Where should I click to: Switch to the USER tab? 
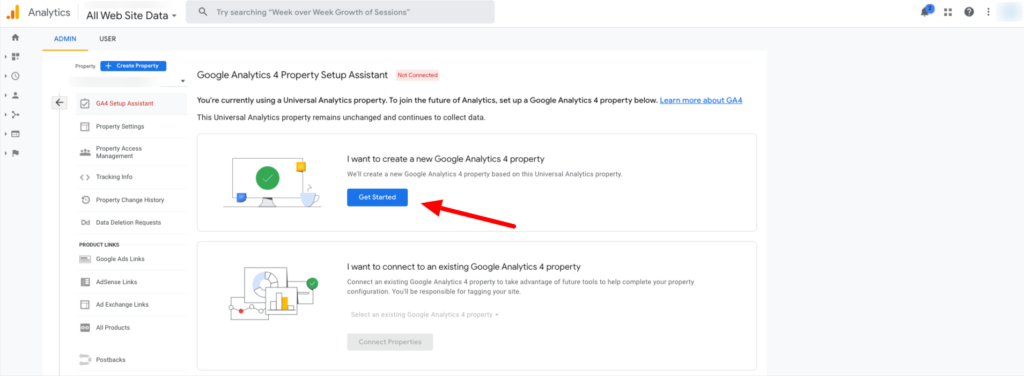coord(108,39)
